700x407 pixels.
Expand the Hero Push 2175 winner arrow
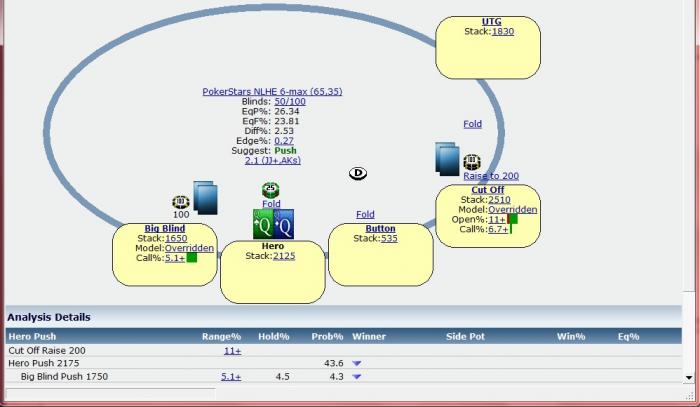[356, 363]
